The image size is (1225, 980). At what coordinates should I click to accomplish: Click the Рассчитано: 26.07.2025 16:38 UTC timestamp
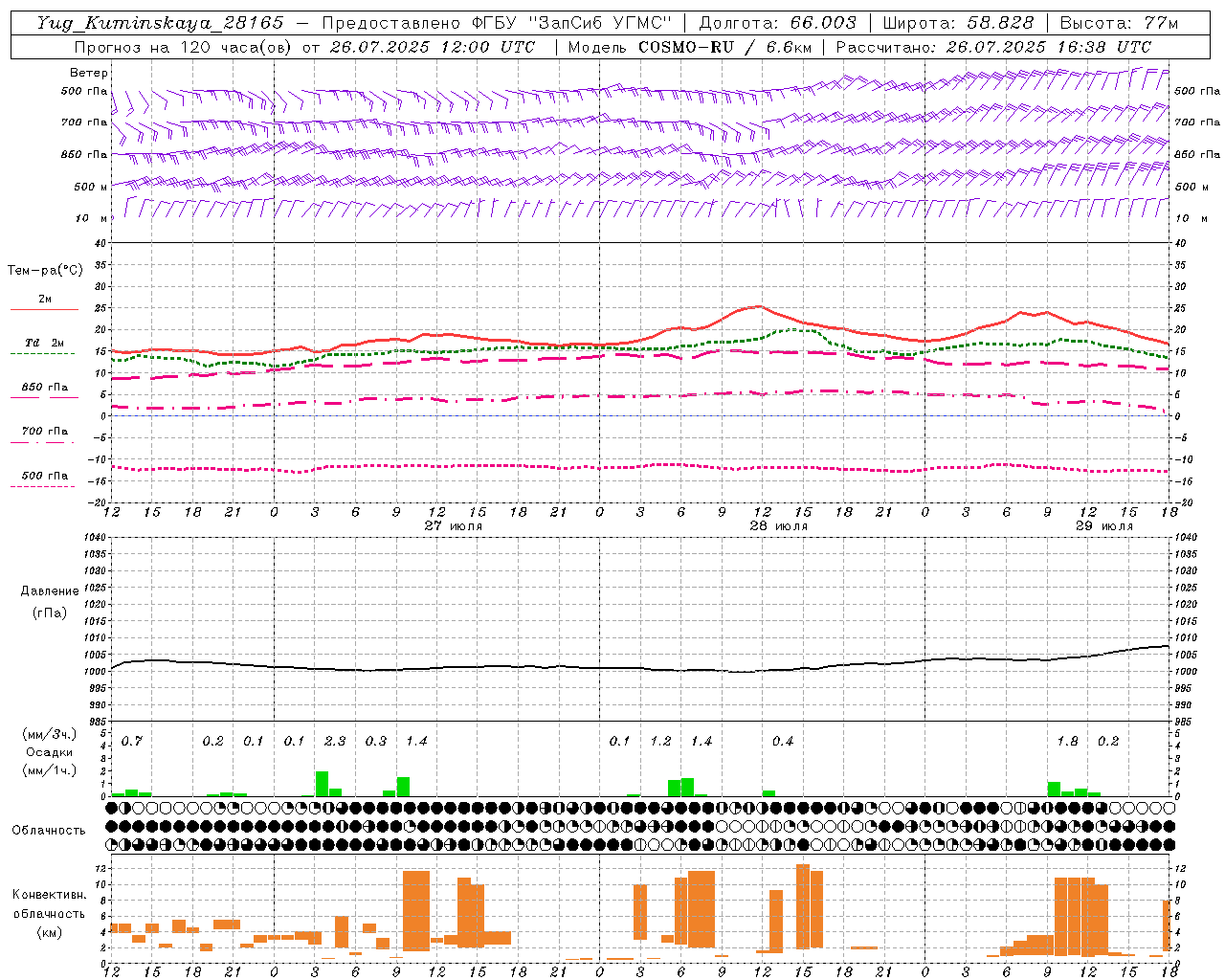point(993,46)
